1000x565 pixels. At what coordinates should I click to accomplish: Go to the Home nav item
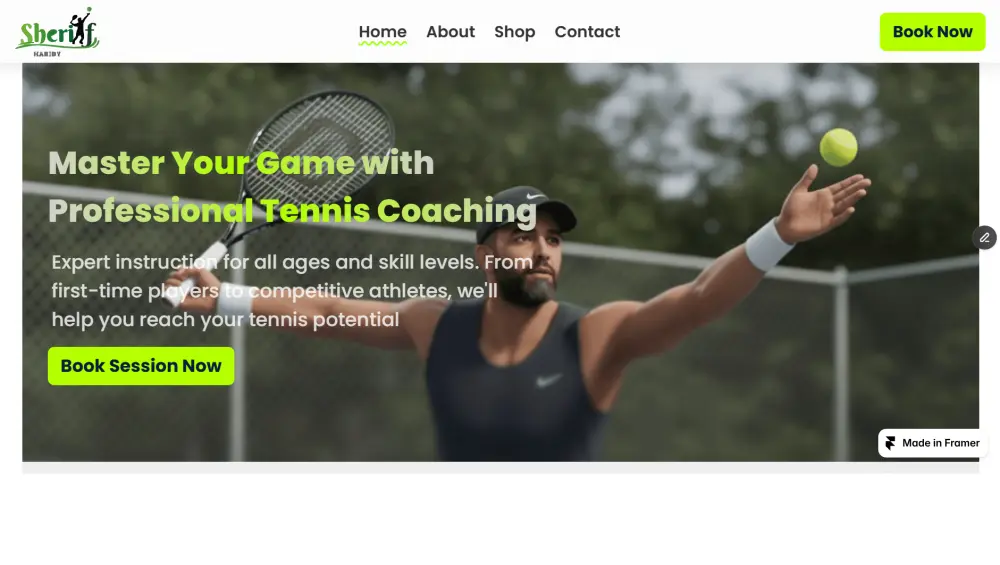coord(383,32)
